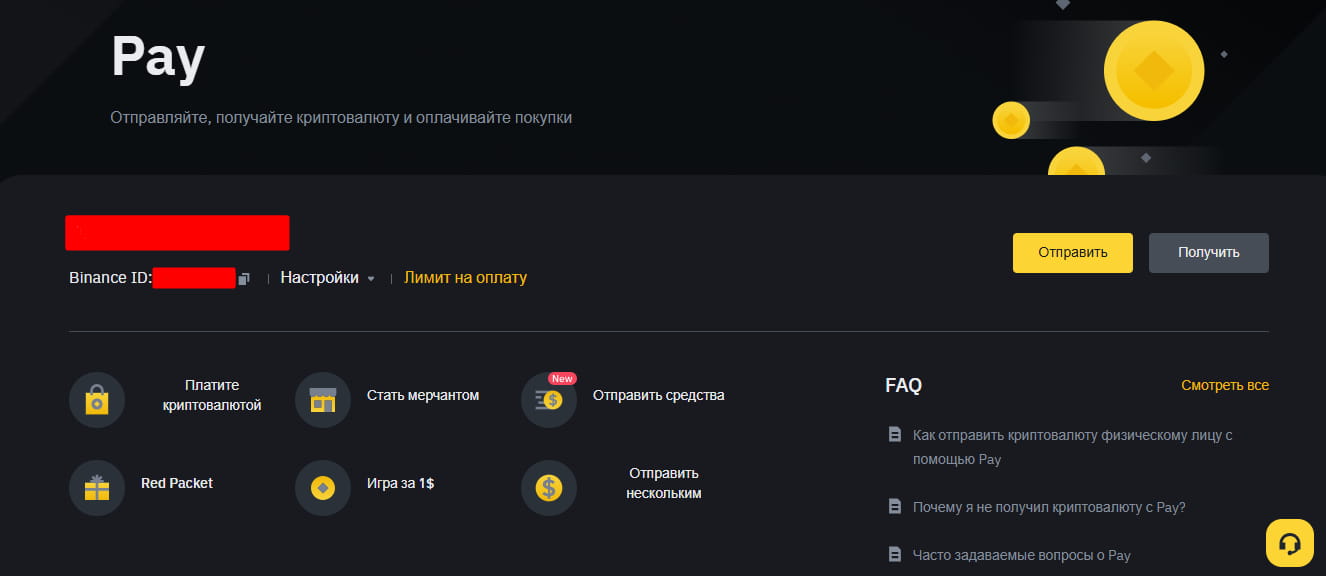Open Смотреть все in the FAQ

coord(1225,385)
